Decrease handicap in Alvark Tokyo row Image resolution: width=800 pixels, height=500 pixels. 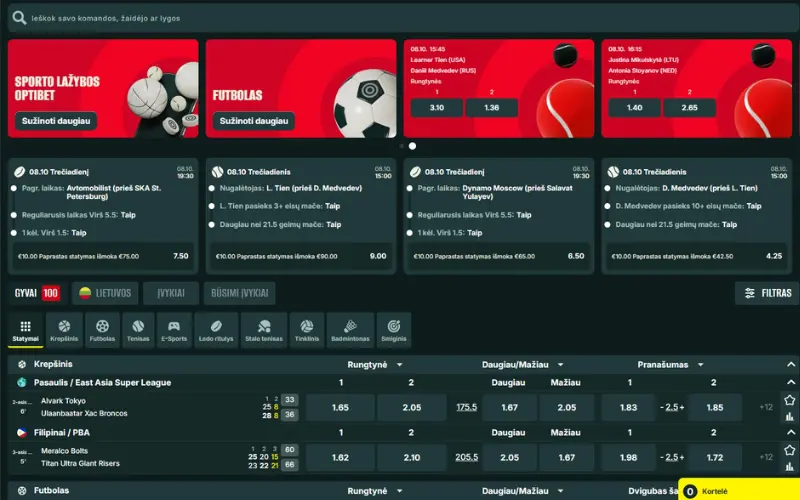click(x=662, y=407)
